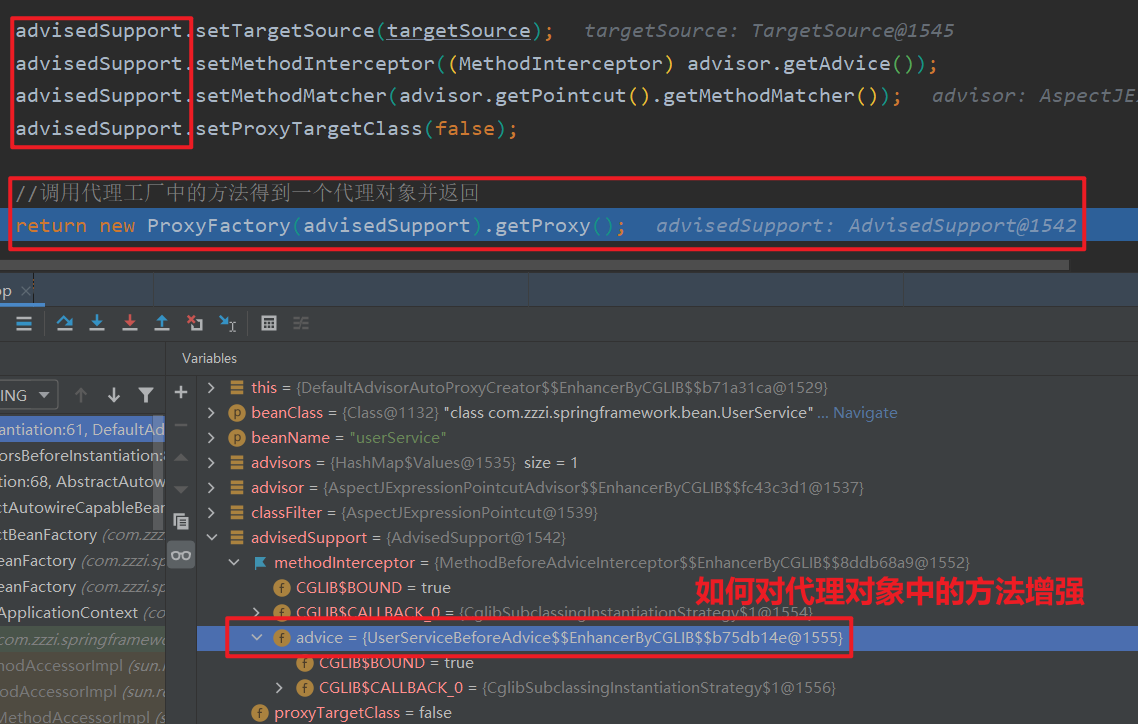The image size is (1138, 724).
Task: Collapse the methodInterceptor tree node
Action: [x=234, y=563]
